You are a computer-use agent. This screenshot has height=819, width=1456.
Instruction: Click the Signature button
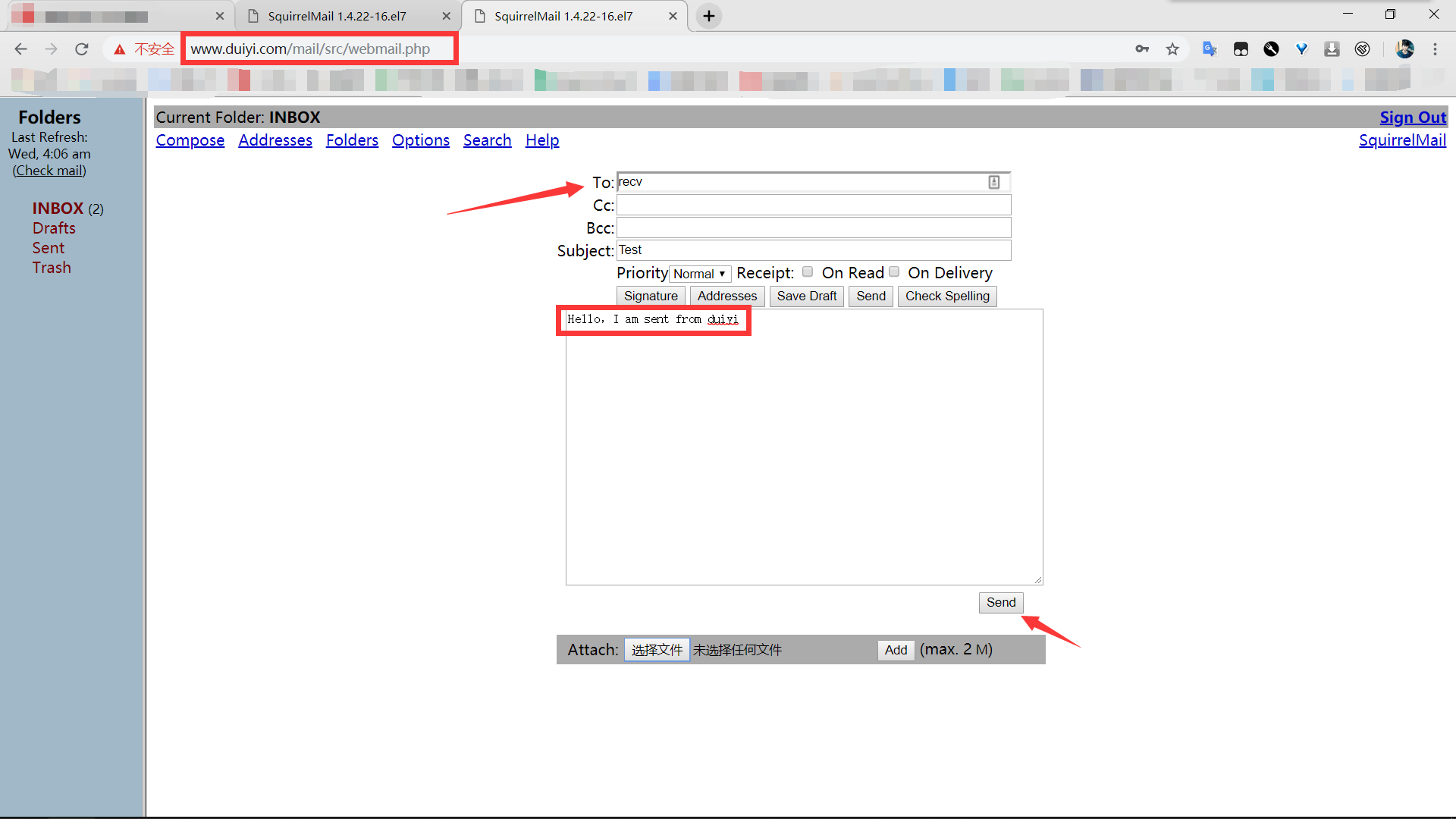pos(651,296)
